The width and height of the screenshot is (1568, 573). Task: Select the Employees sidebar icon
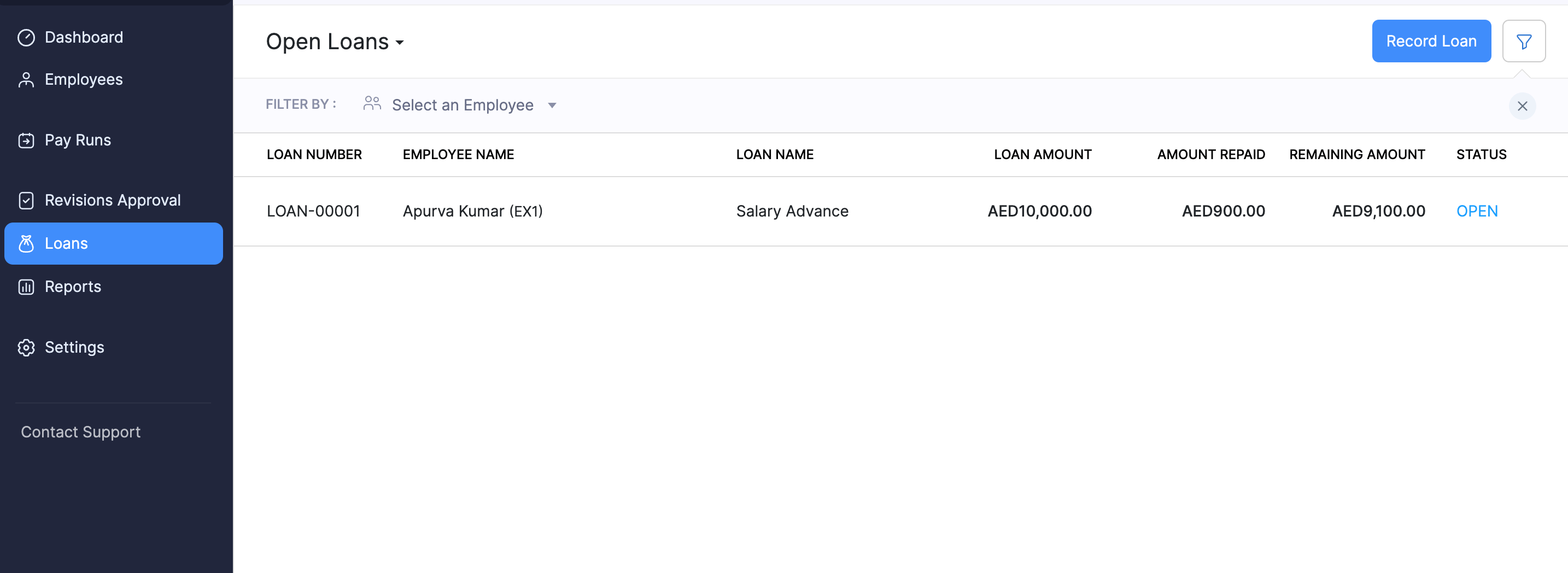[26, 79]
